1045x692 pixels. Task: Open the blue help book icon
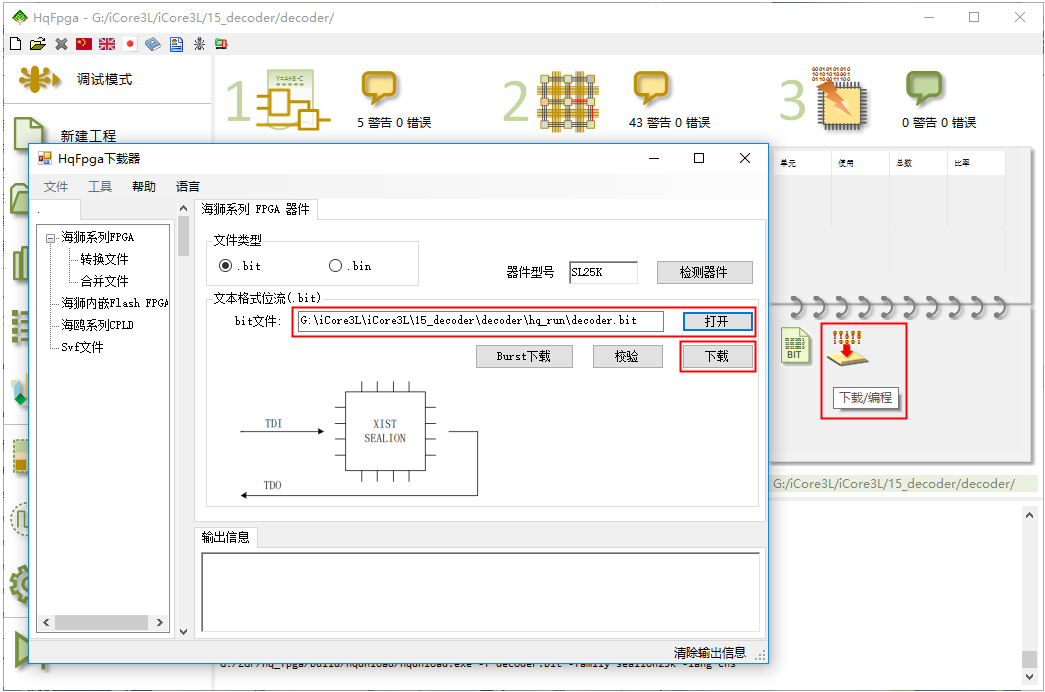click(153, 44)
